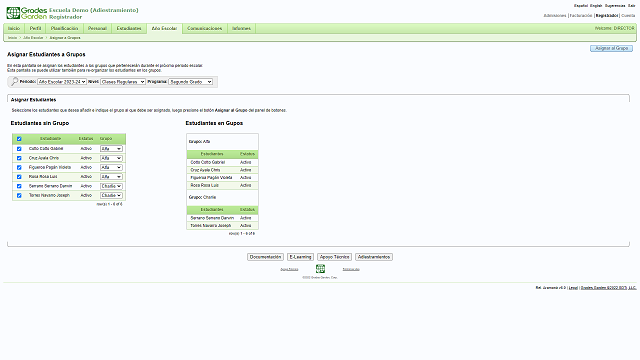Open group dropdown for Rosa Rosa Luis

point(111,177)
